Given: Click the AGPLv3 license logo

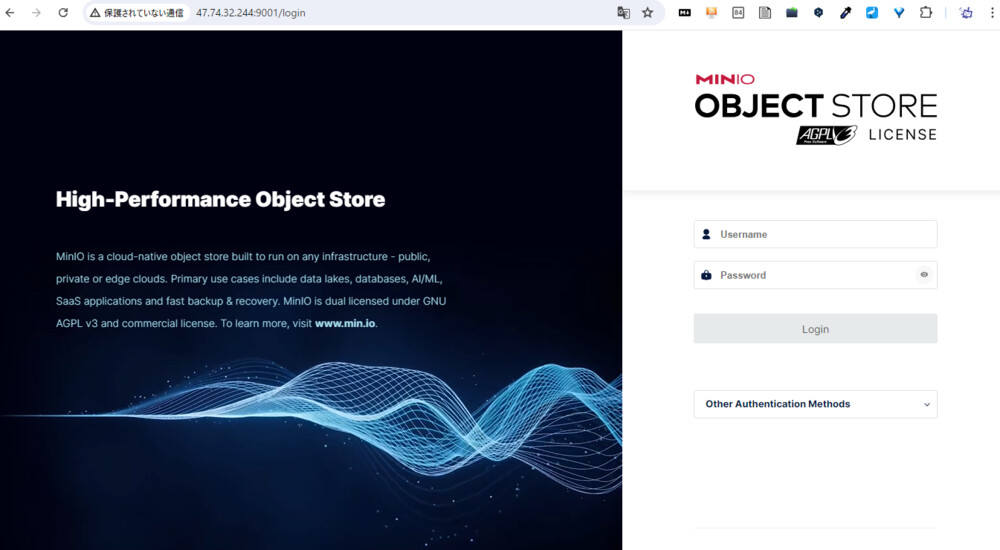Looking at the screenshot, I should click(827, 135).
